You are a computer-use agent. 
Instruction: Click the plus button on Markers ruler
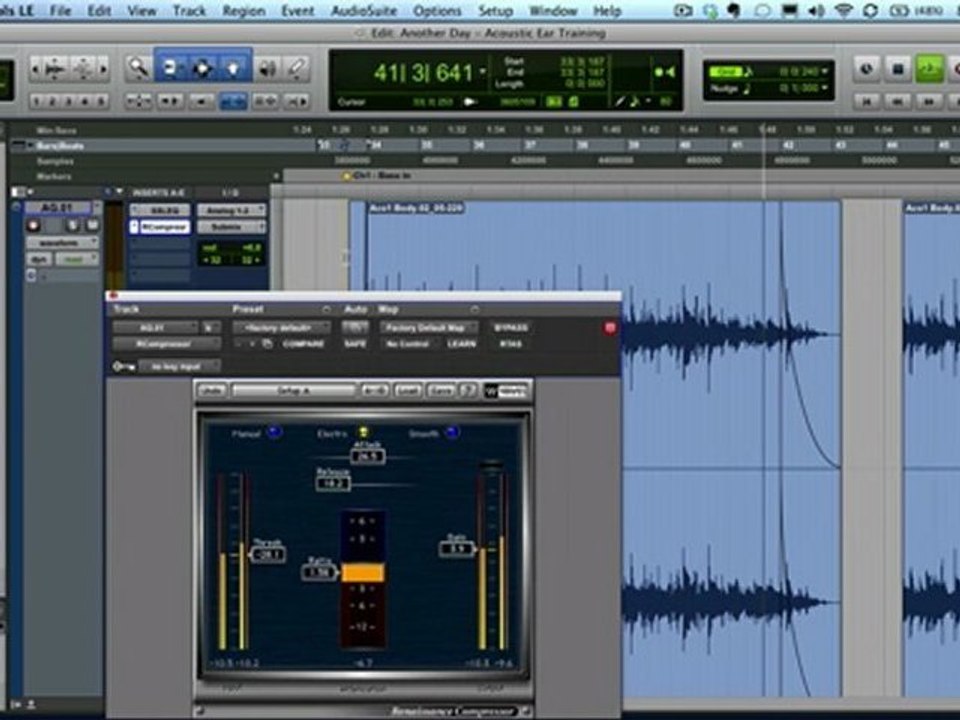point(276,176)
